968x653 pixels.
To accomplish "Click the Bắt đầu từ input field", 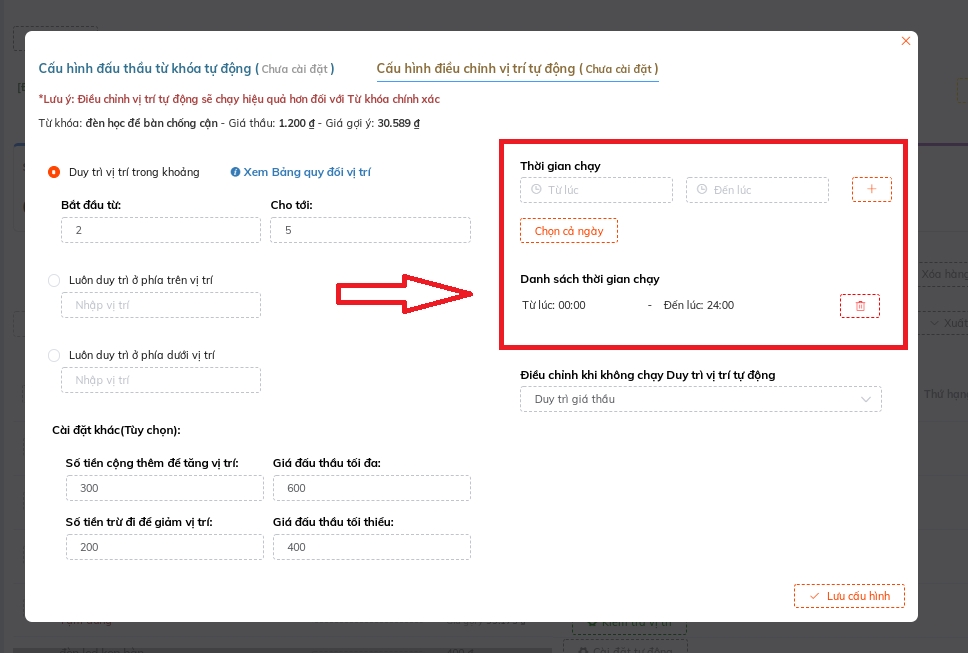I will pyautogui.click(x=160, y=230).
